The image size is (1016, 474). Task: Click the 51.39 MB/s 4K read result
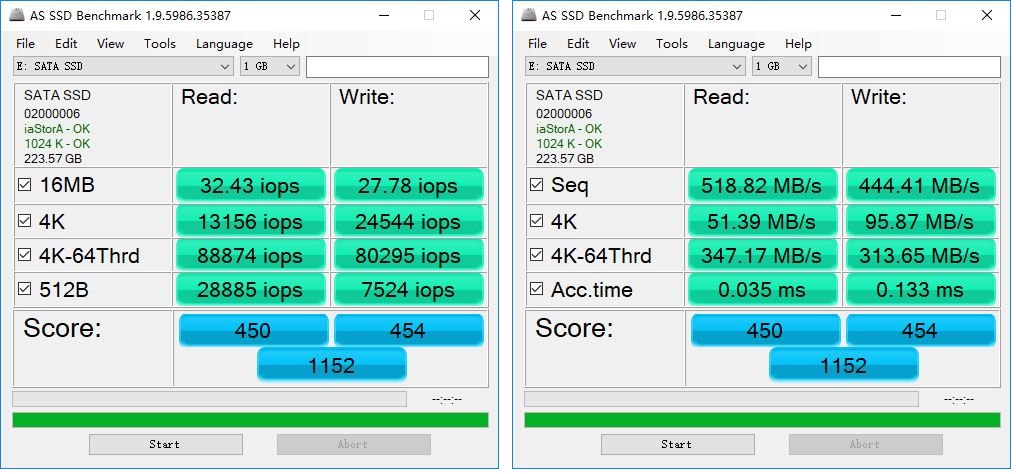763,221
